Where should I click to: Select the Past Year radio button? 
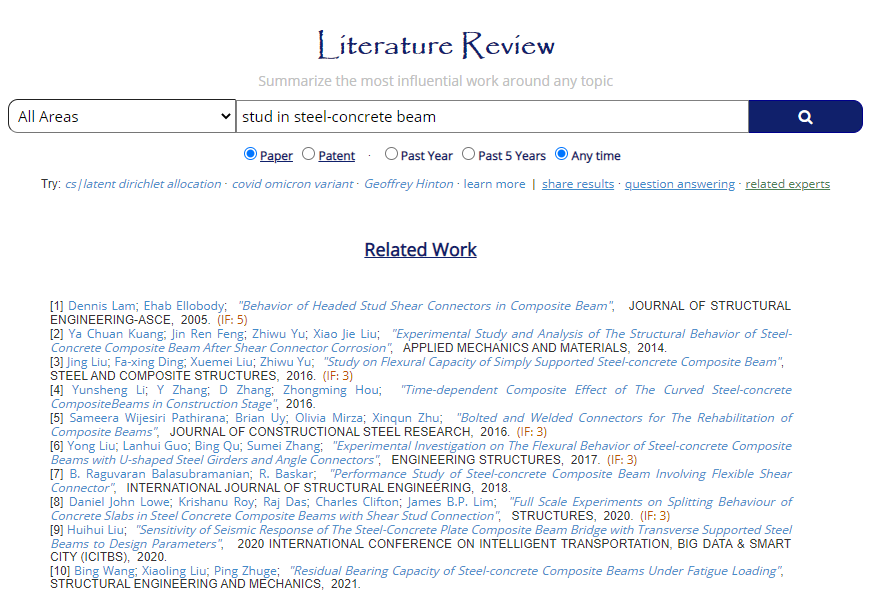[x=391, y=154]
